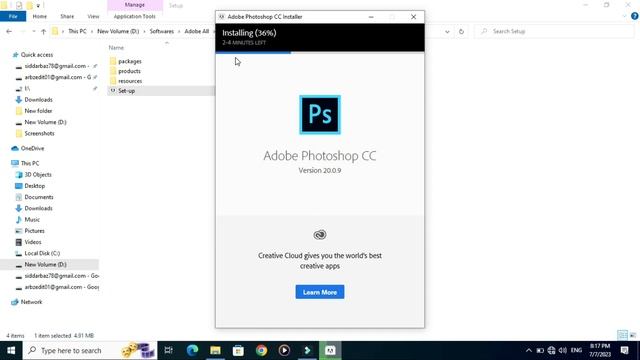Switch to details view layout icon
Image resolution: width=640 pixels, height=360 pixels.
(x=622, y=335)
